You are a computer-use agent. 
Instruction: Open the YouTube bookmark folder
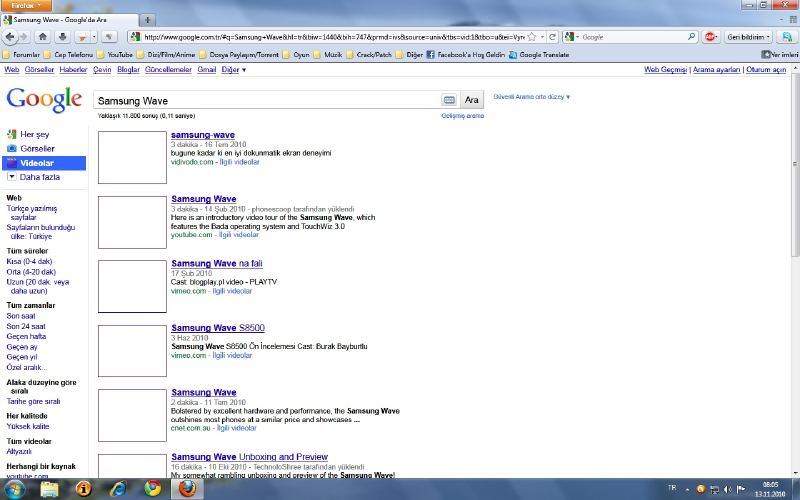point(115,55)
